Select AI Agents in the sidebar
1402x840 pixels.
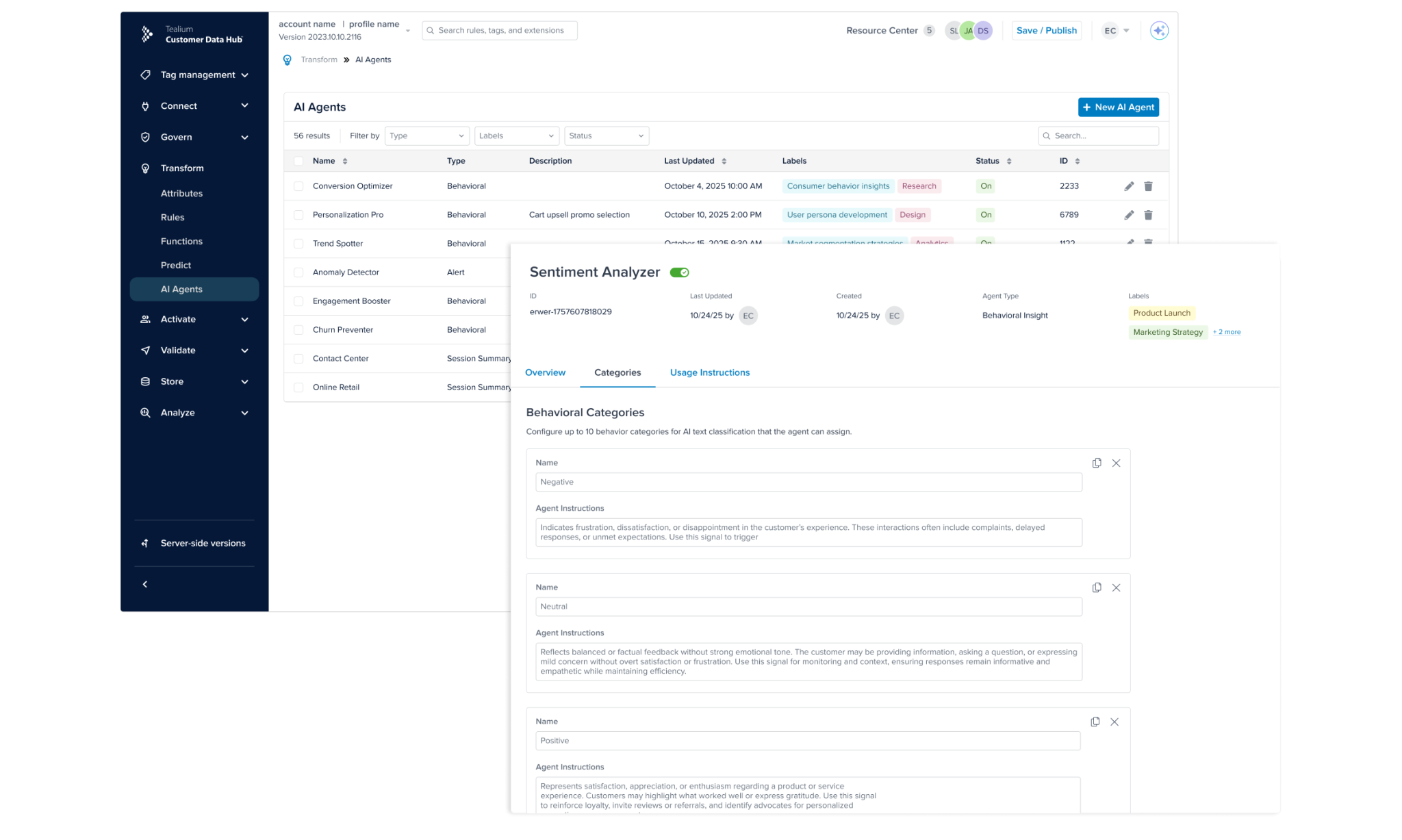(x=194, y=290)
